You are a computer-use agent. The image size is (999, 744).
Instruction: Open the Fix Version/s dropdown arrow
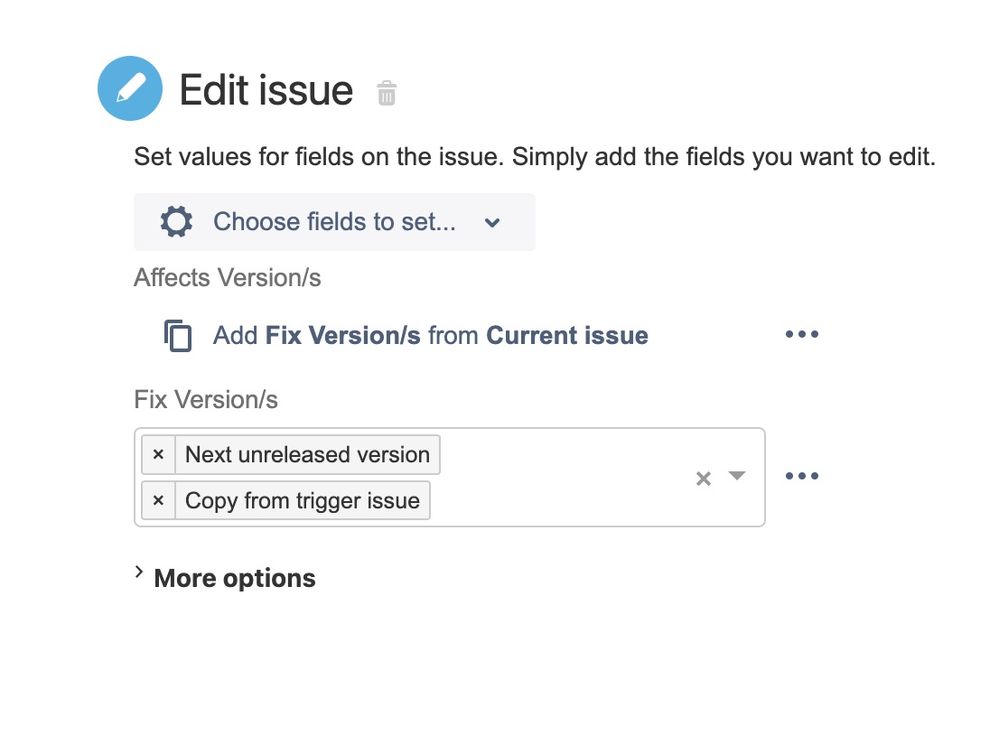737,476
